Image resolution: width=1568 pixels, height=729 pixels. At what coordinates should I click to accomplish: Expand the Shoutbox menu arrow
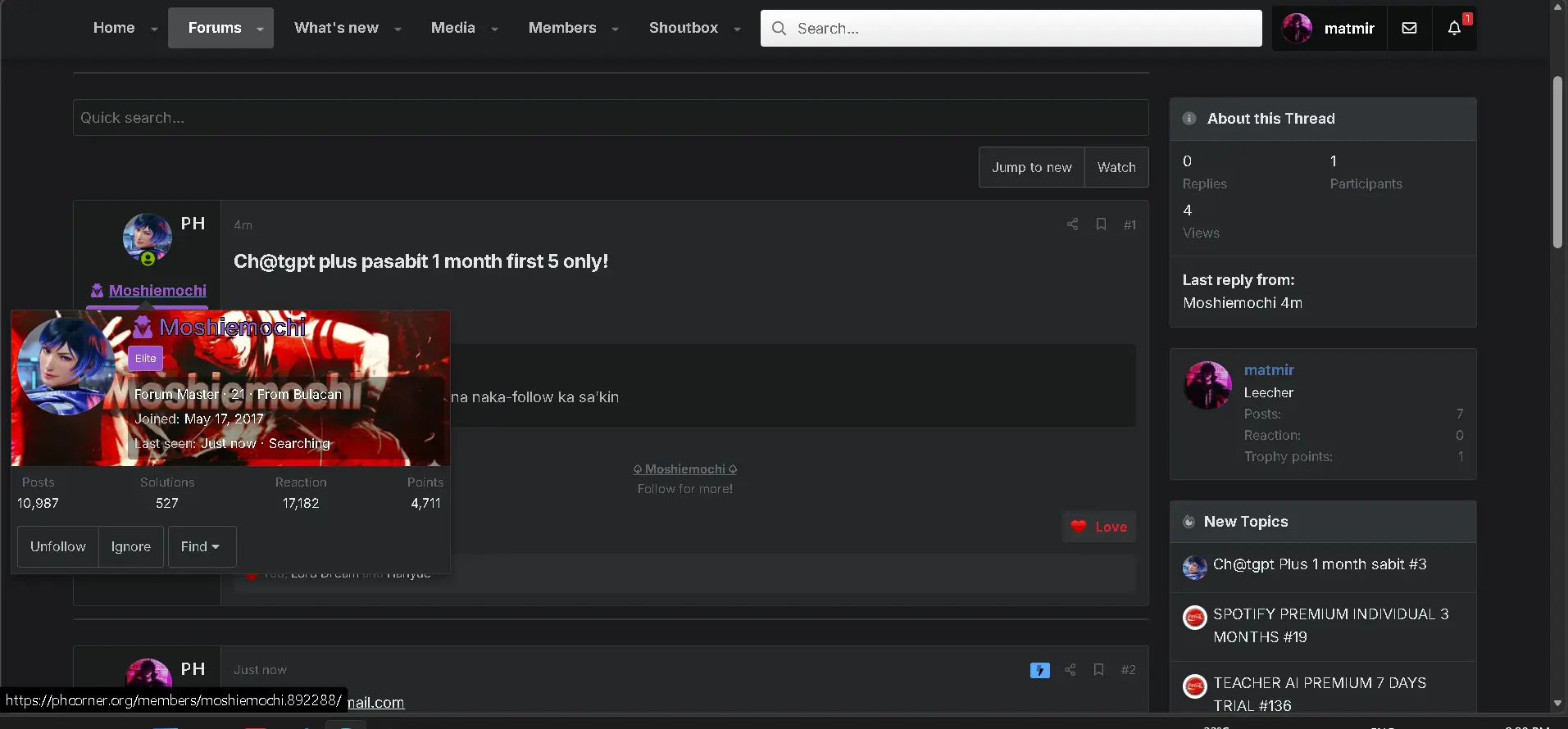point(737,29)
